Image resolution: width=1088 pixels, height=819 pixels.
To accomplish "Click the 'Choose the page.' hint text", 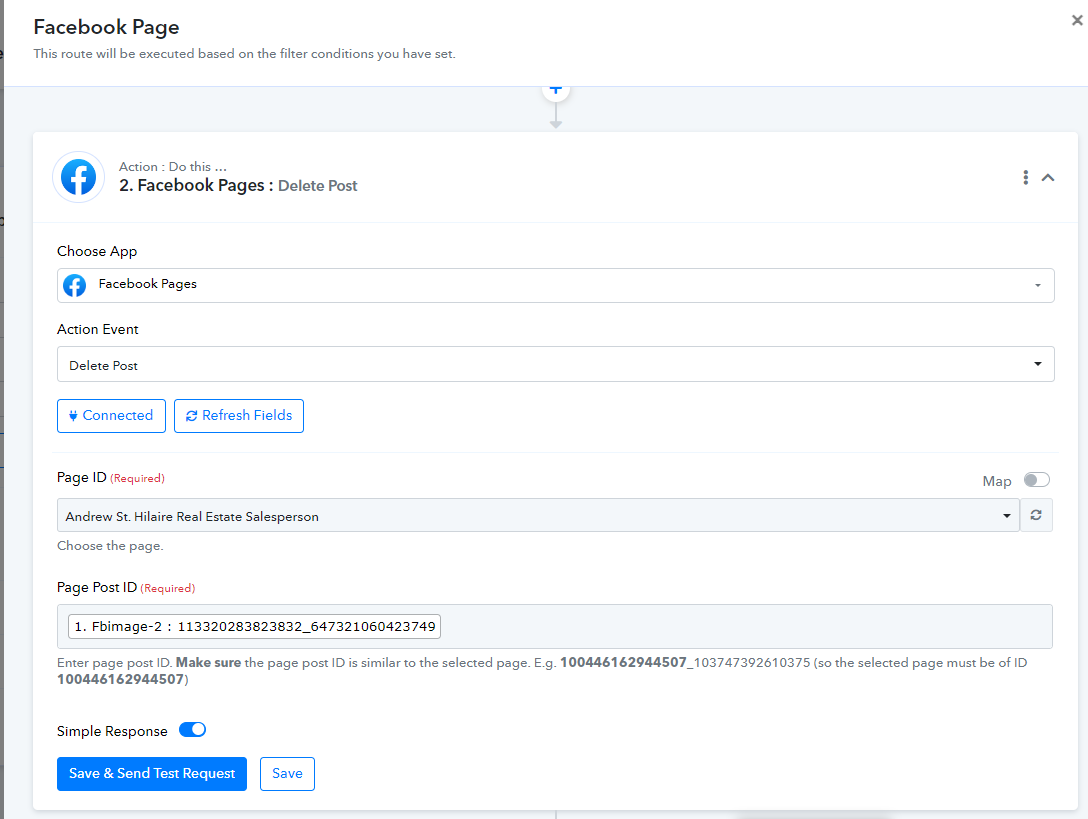I will [110, 546].
